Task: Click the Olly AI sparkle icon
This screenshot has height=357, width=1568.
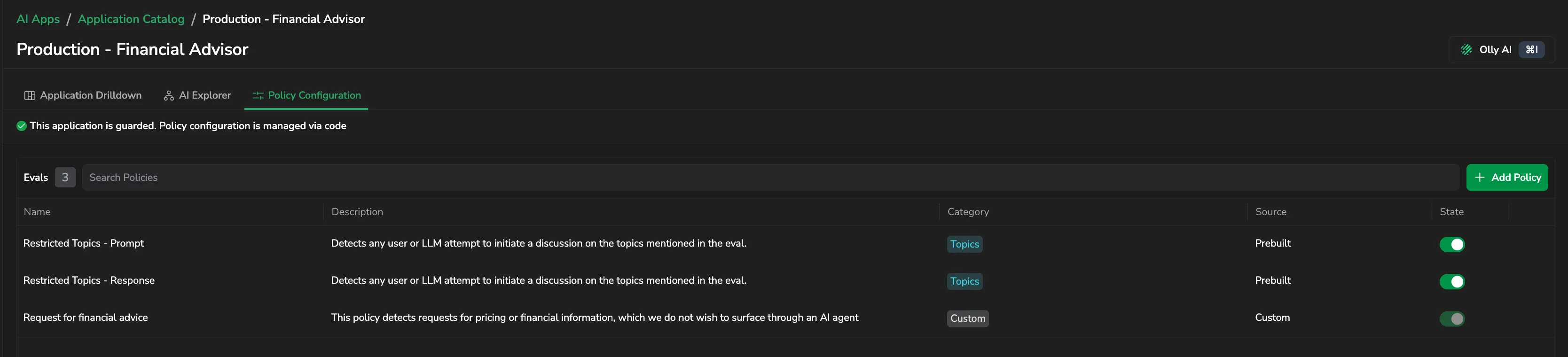Action: [x=1466, y=50]
